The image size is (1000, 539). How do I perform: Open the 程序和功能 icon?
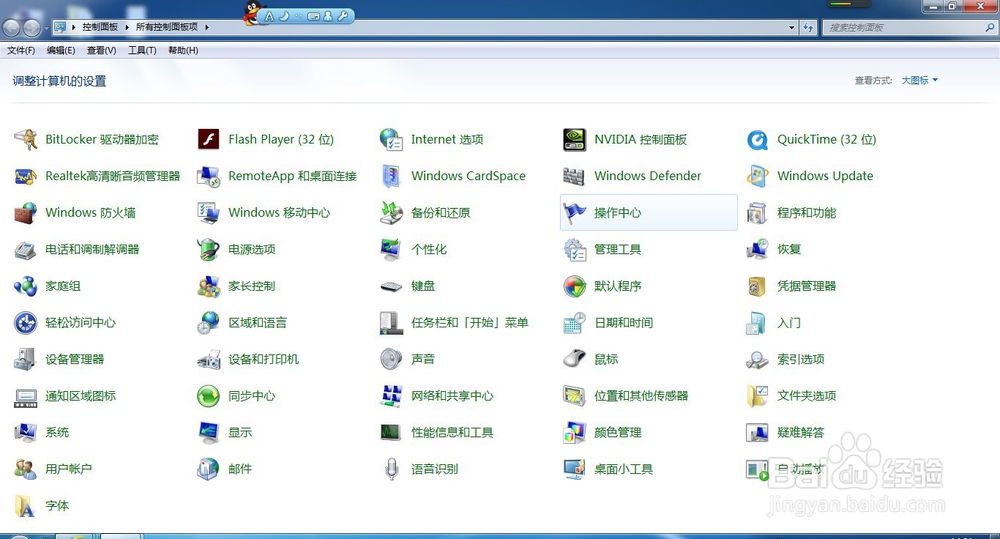(757, 213)
